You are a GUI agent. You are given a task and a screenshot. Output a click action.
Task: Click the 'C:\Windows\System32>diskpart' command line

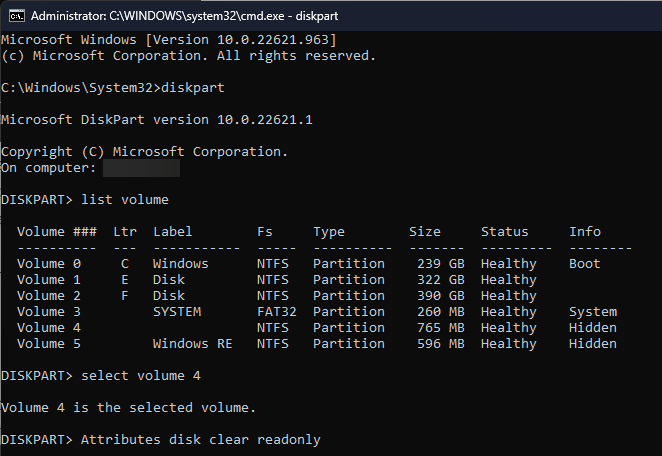[113, 88]
